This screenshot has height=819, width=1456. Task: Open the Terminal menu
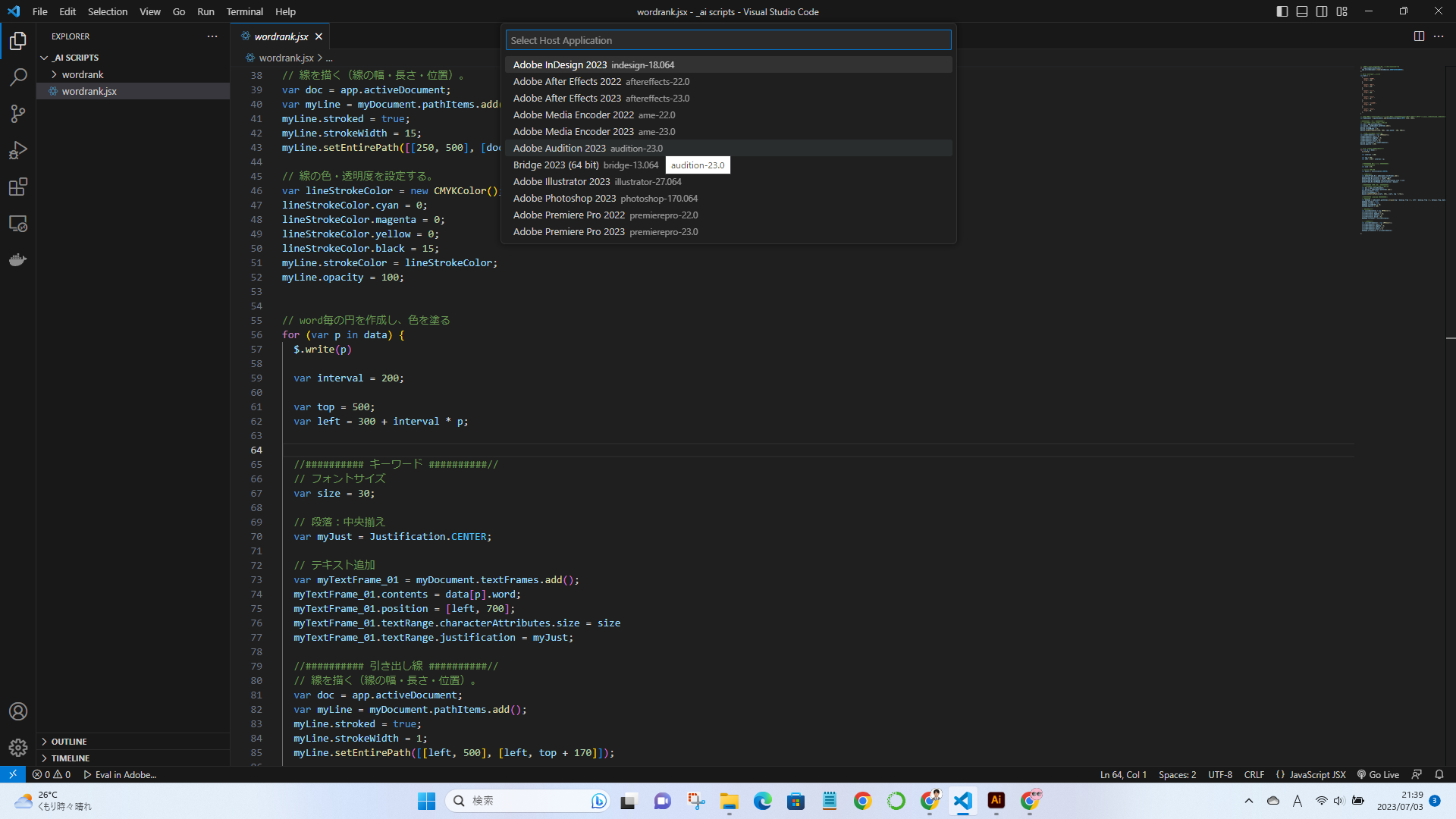click(x=244, y=11)
